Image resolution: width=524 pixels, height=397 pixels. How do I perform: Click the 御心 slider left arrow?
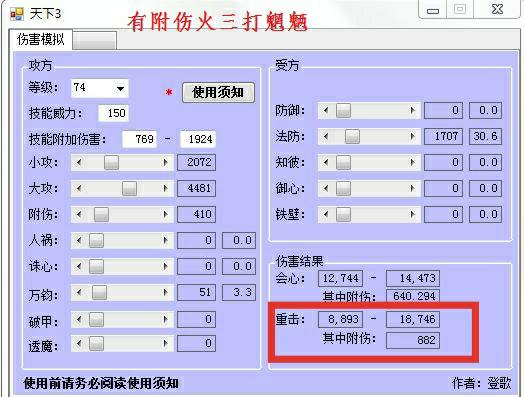[326, 188]
